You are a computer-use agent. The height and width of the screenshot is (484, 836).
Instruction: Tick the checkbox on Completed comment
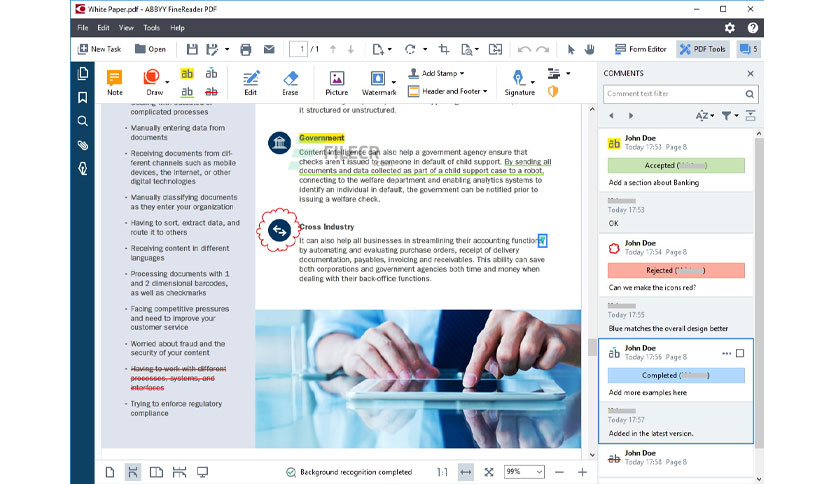click(740, 353)
